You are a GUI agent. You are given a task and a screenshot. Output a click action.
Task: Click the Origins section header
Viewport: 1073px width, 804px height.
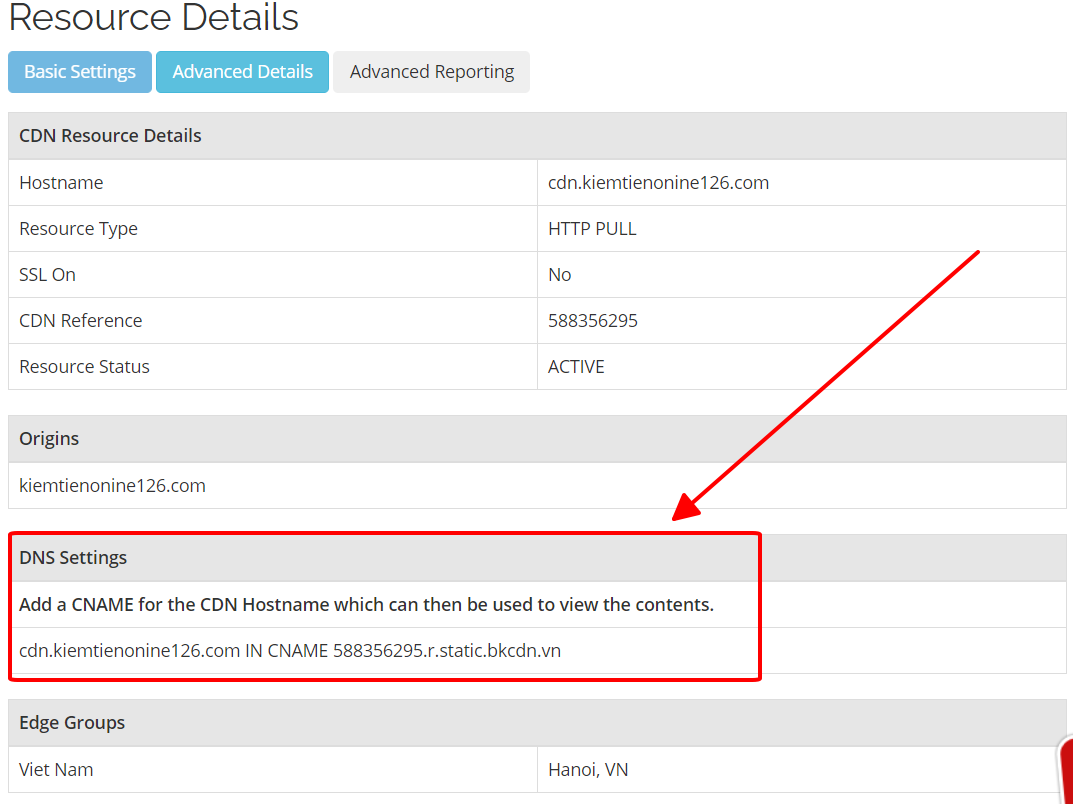tap(49, 439)
